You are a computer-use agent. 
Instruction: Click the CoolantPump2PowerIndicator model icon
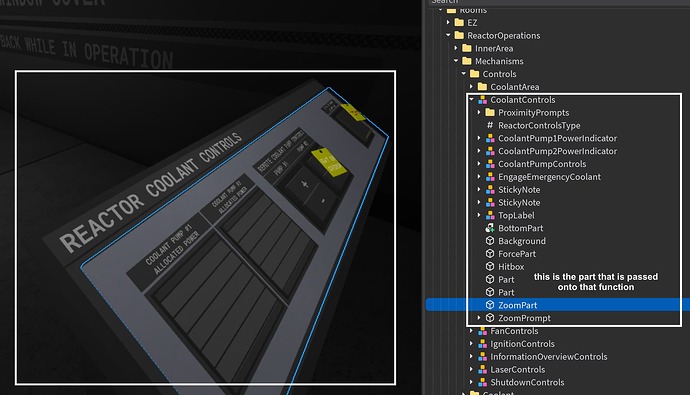pyautogui.click(x=490, y=151)
